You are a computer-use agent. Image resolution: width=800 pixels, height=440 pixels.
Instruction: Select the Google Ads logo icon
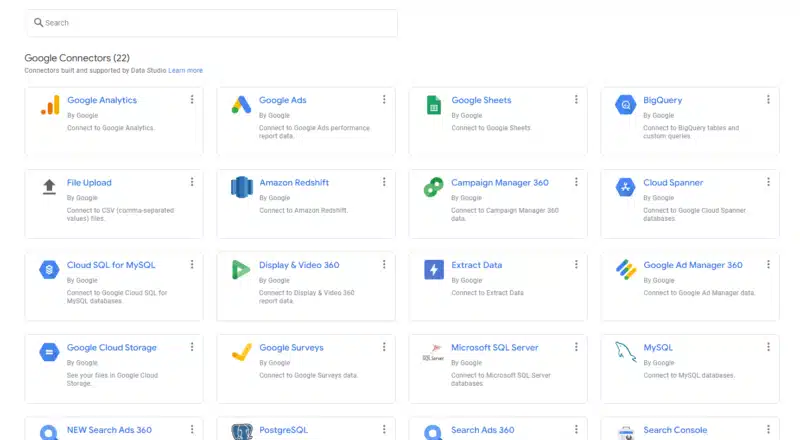(x=241, y=104)
